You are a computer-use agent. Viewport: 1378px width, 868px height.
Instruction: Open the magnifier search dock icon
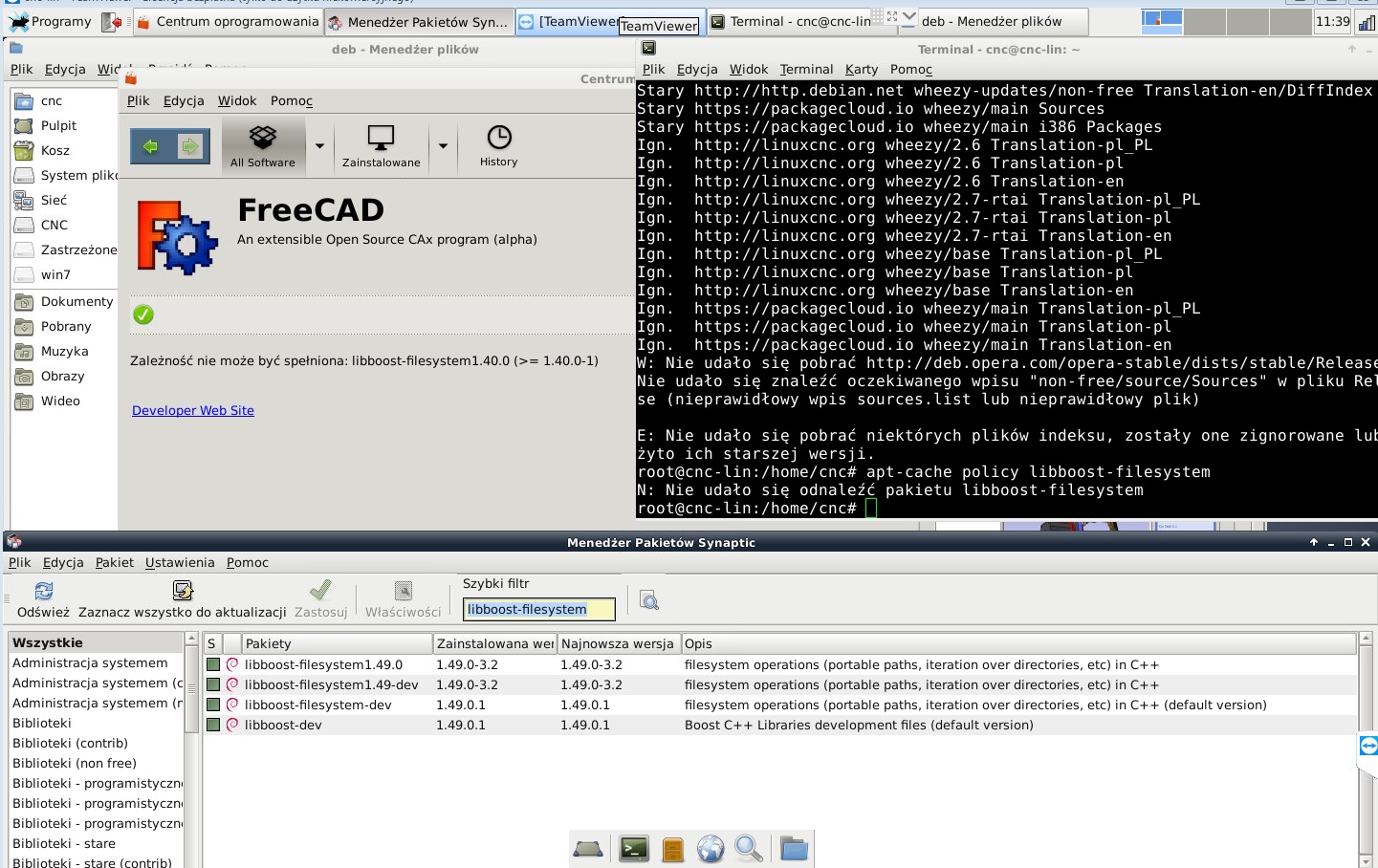(749, 848)
